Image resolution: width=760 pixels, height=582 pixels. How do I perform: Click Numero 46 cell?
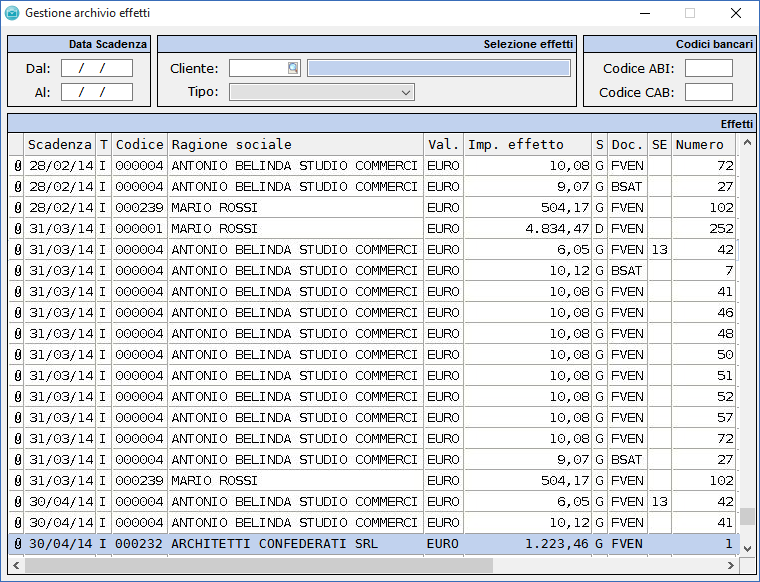[x=704, y=313]
